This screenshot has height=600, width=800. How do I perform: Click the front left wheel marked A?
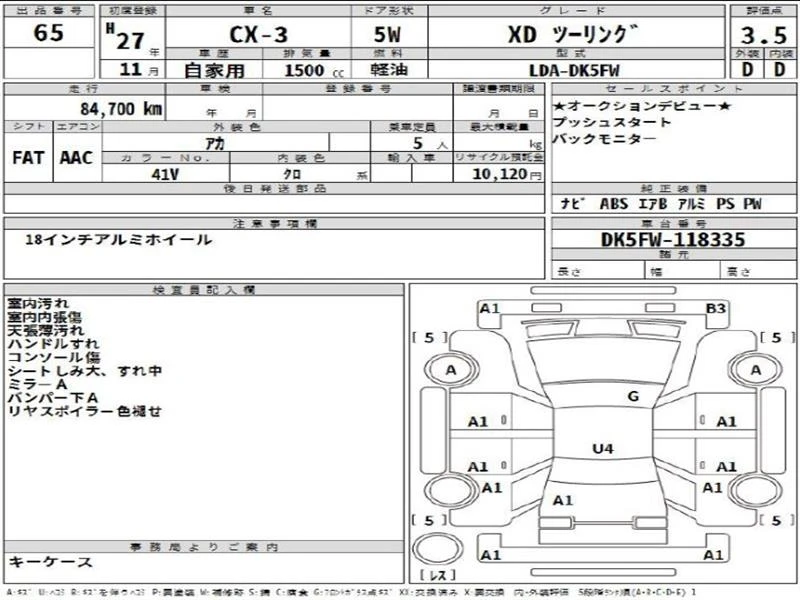point(451,369)
